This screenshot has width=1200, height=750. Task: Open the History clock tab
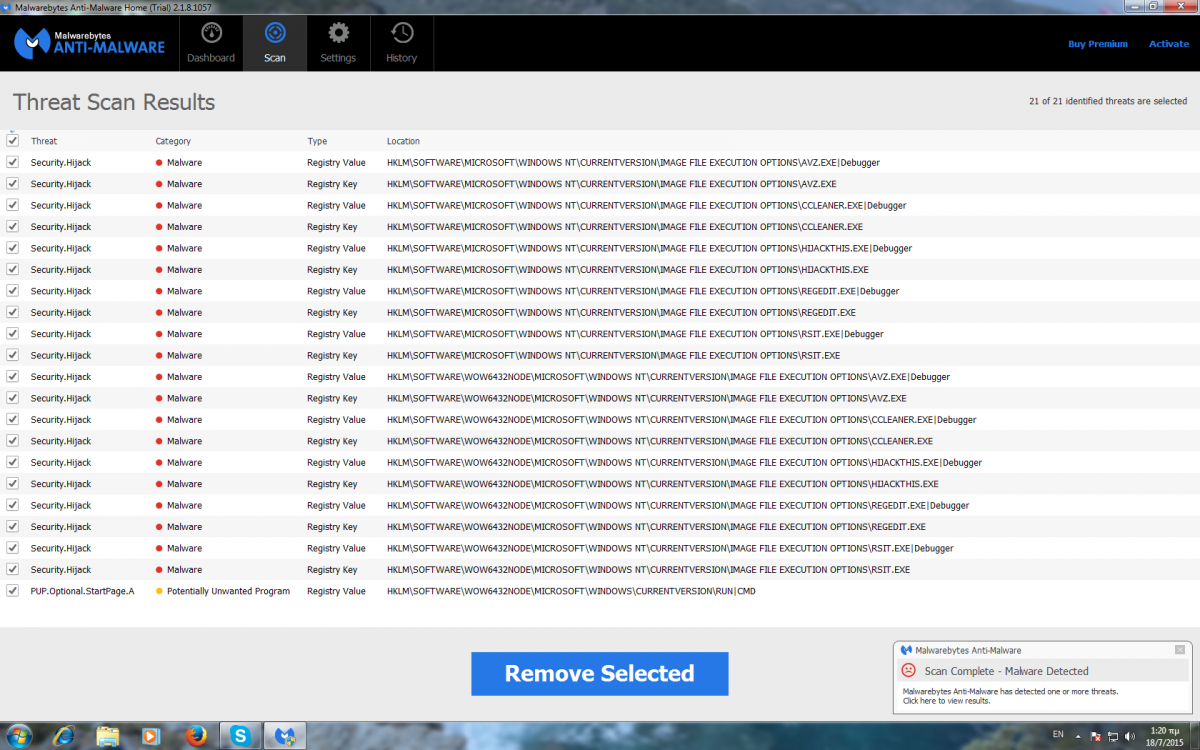click(402, 43)
